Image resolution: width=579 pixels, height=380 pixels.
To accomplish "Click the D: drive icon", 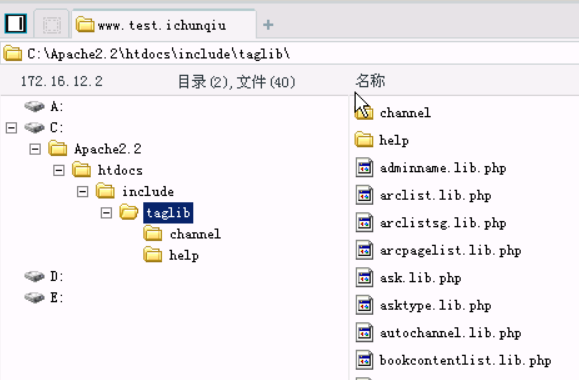I will point(34,276).
